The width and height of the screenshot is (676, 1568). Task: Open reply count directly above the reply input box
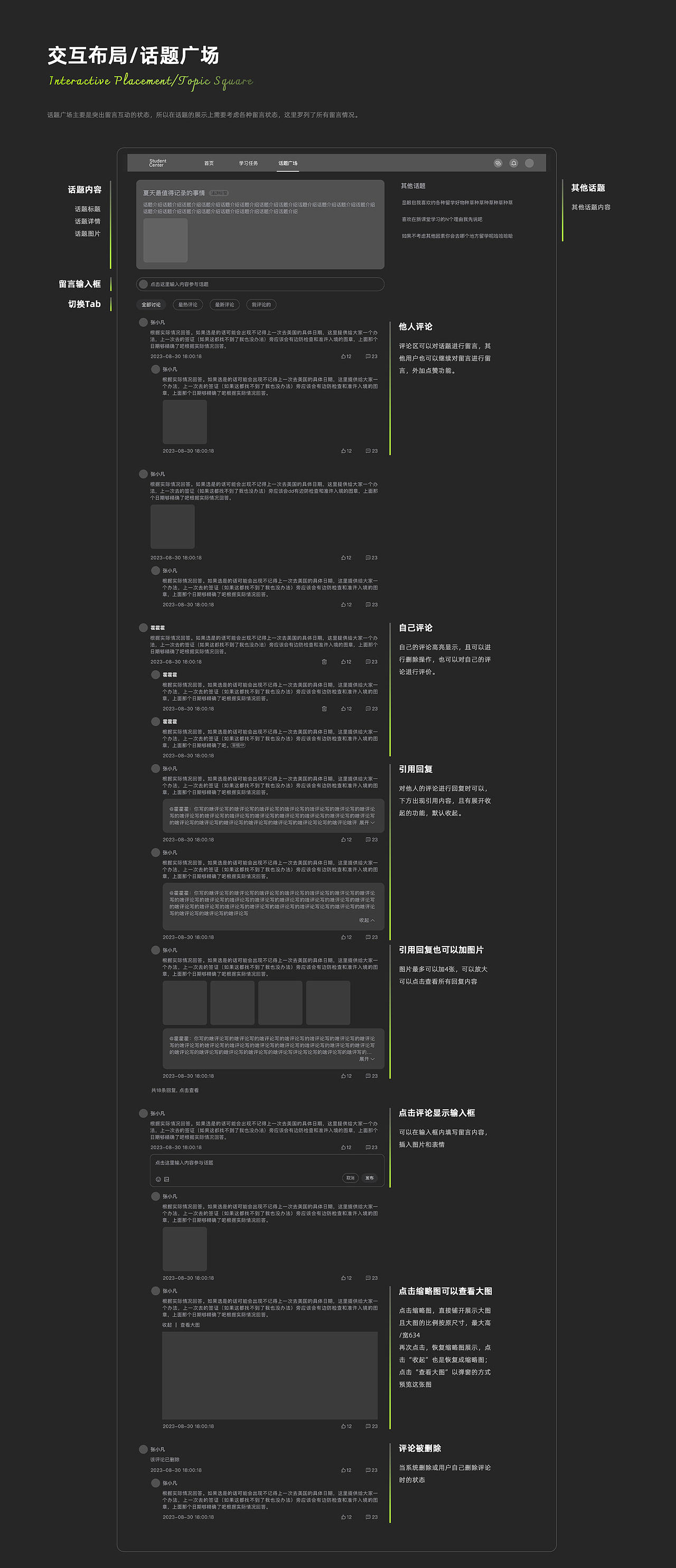371,1147
